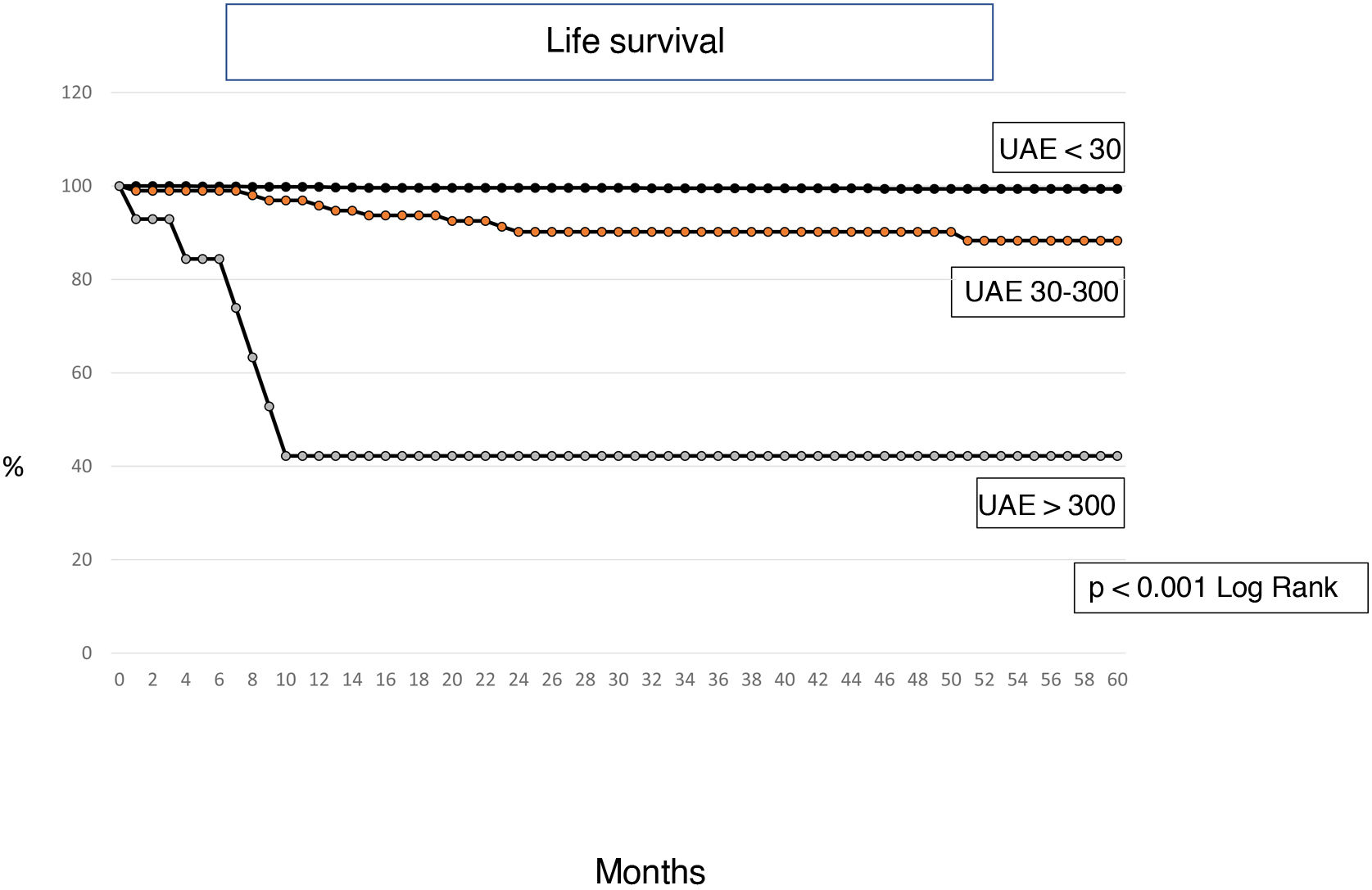Select the "UAE > 300" series label

pos(1050,504)
